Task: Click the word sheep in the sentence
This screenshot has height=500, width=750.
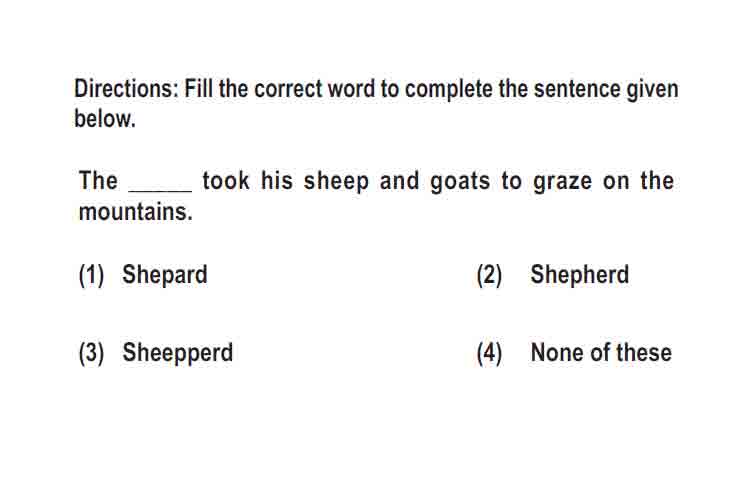Action: [x=336, y=182]
